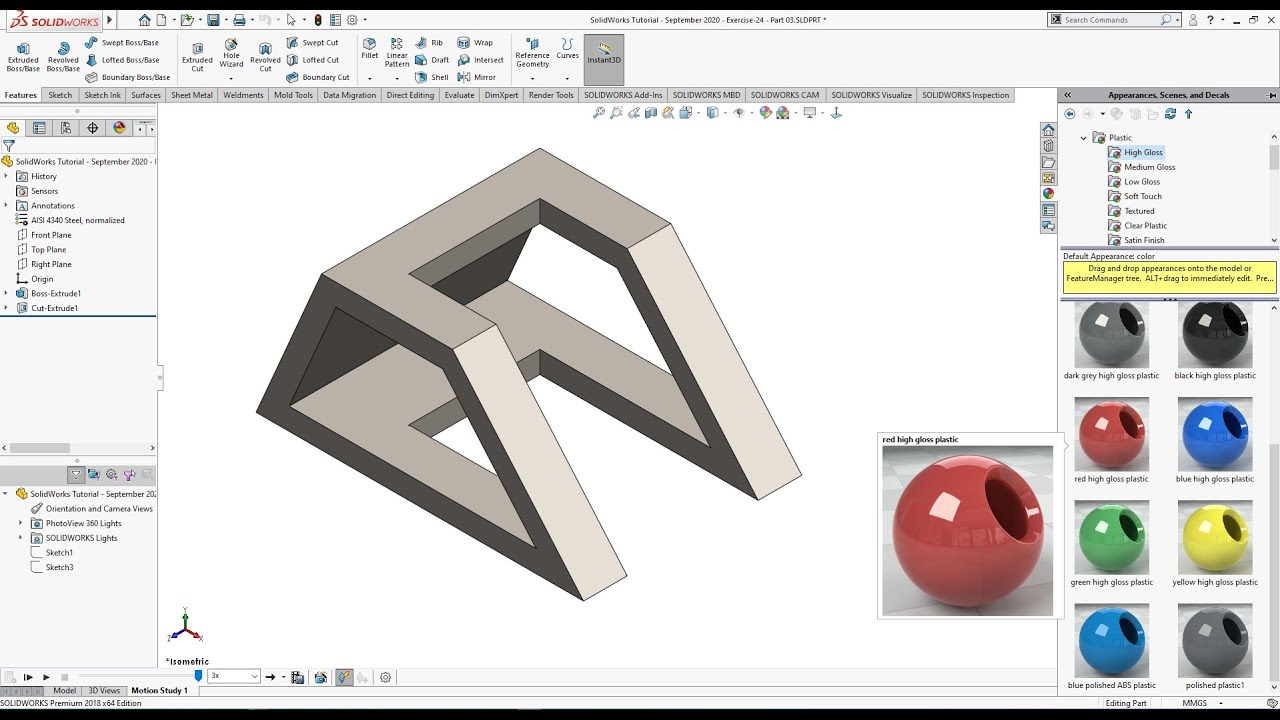This screenshot has width=1280, height=720.
Task: Select the Wrap tool
Action: click(475, 43)
